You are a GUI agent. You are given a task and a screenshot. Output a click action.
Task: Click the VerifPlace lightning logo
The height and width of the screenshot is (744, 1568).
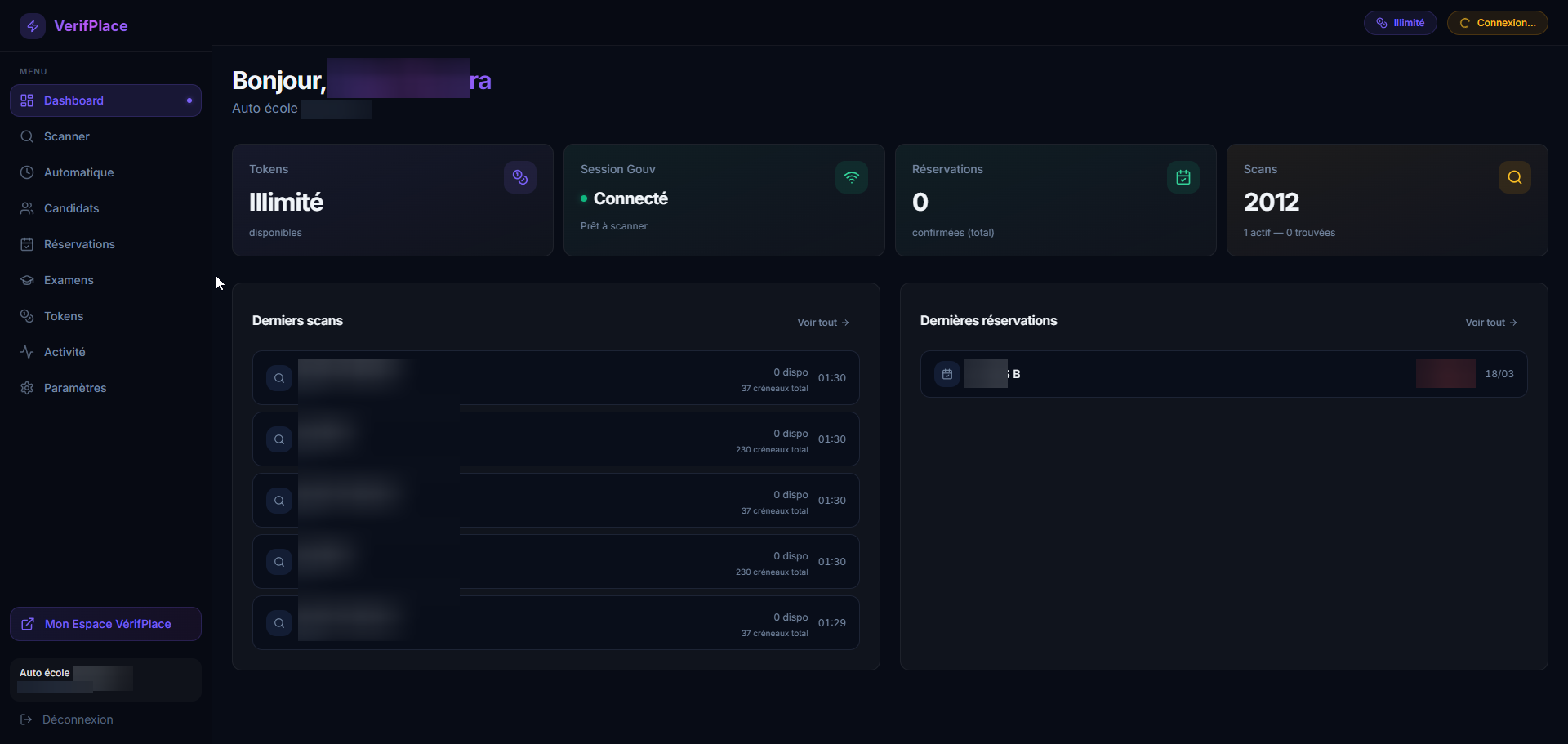pos(33,25)
